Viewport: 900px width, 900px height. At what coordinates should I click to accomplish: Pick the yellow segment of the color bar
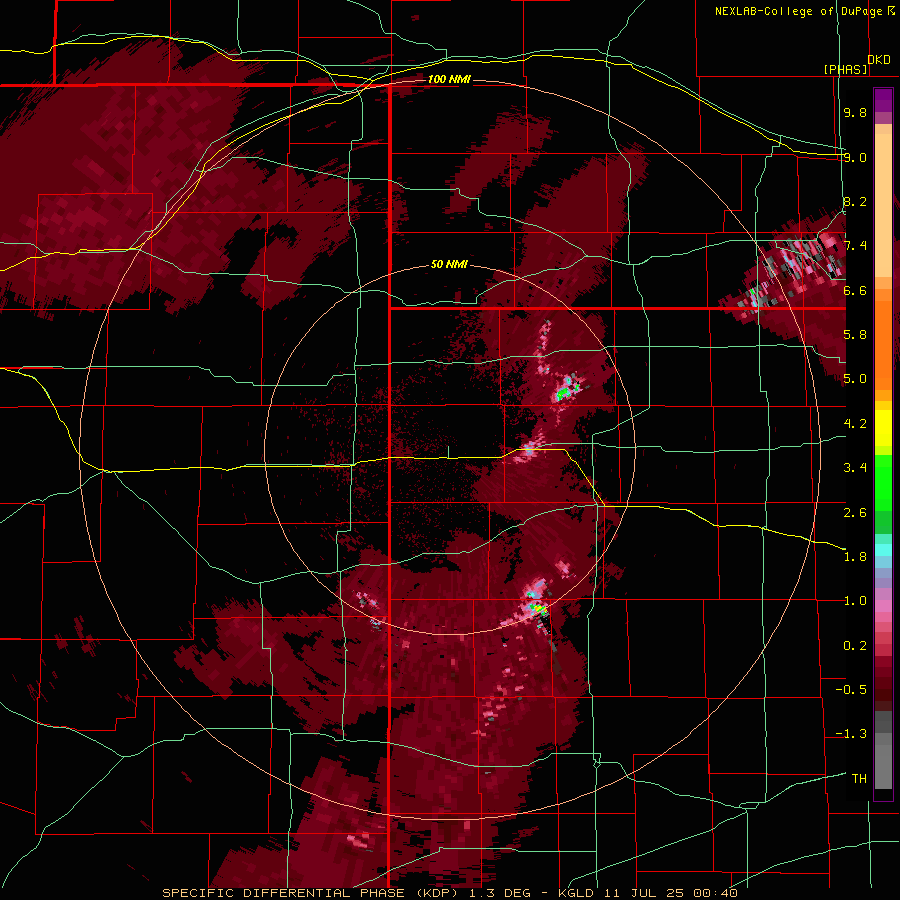point(883,428)
